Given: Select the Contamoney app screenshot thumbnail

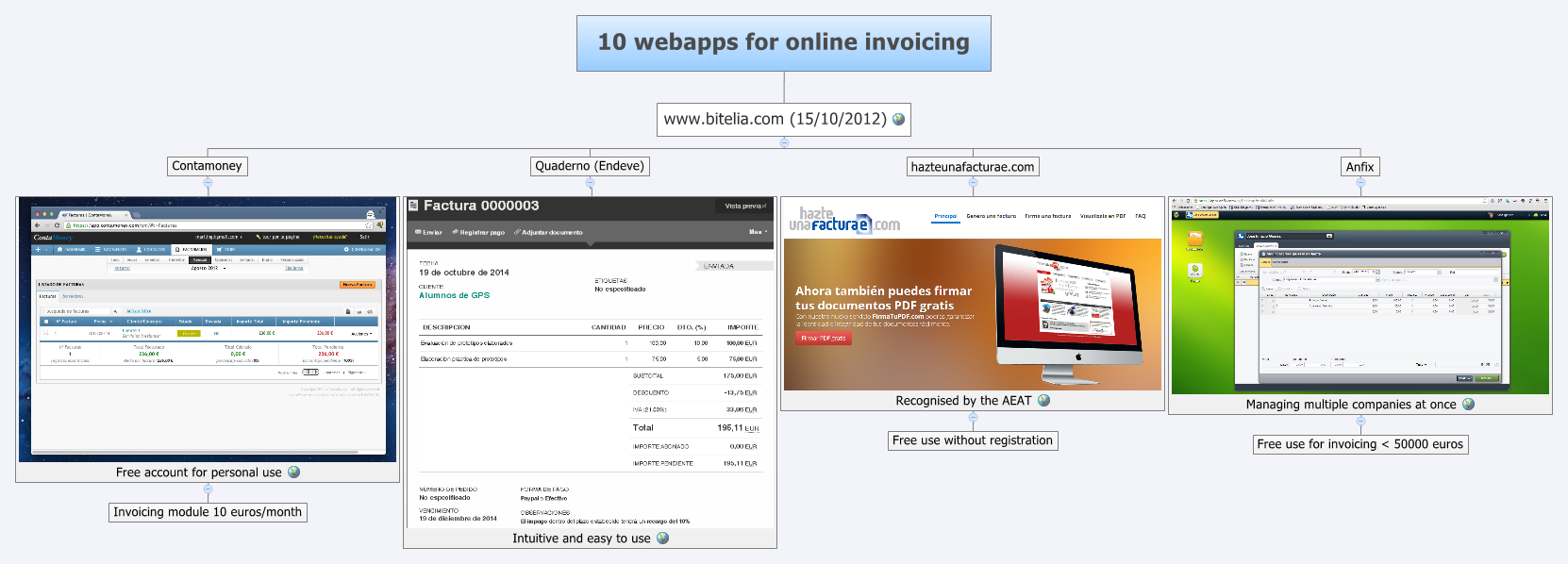Looking at the screenshot, I should (208, 329).
